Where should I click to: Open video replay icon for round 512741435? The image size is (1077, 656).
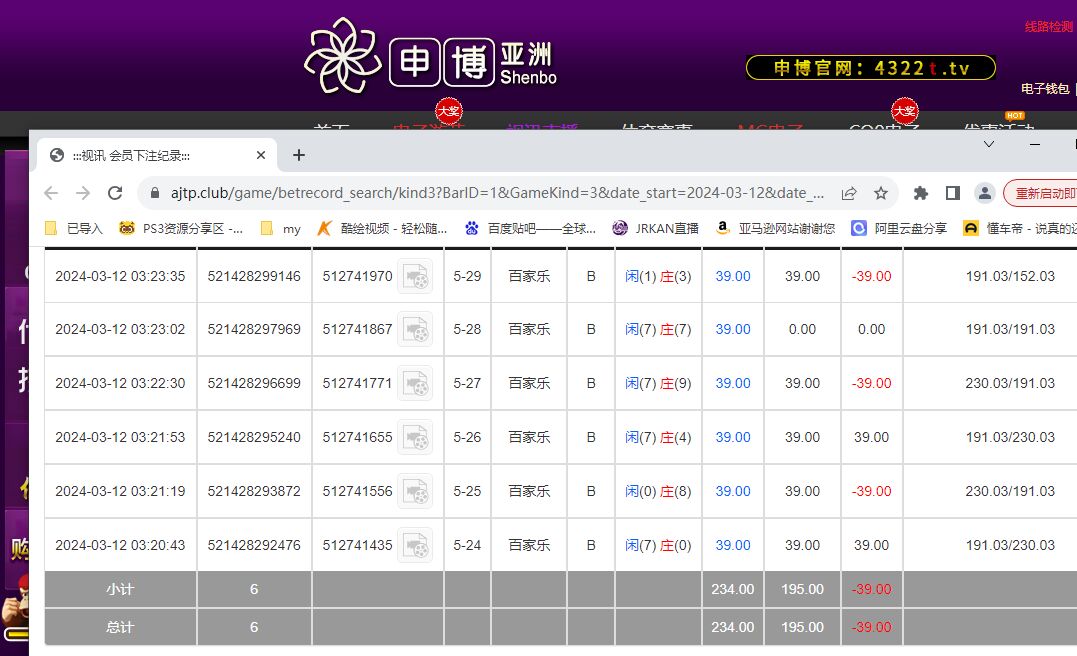pos(415,546)
